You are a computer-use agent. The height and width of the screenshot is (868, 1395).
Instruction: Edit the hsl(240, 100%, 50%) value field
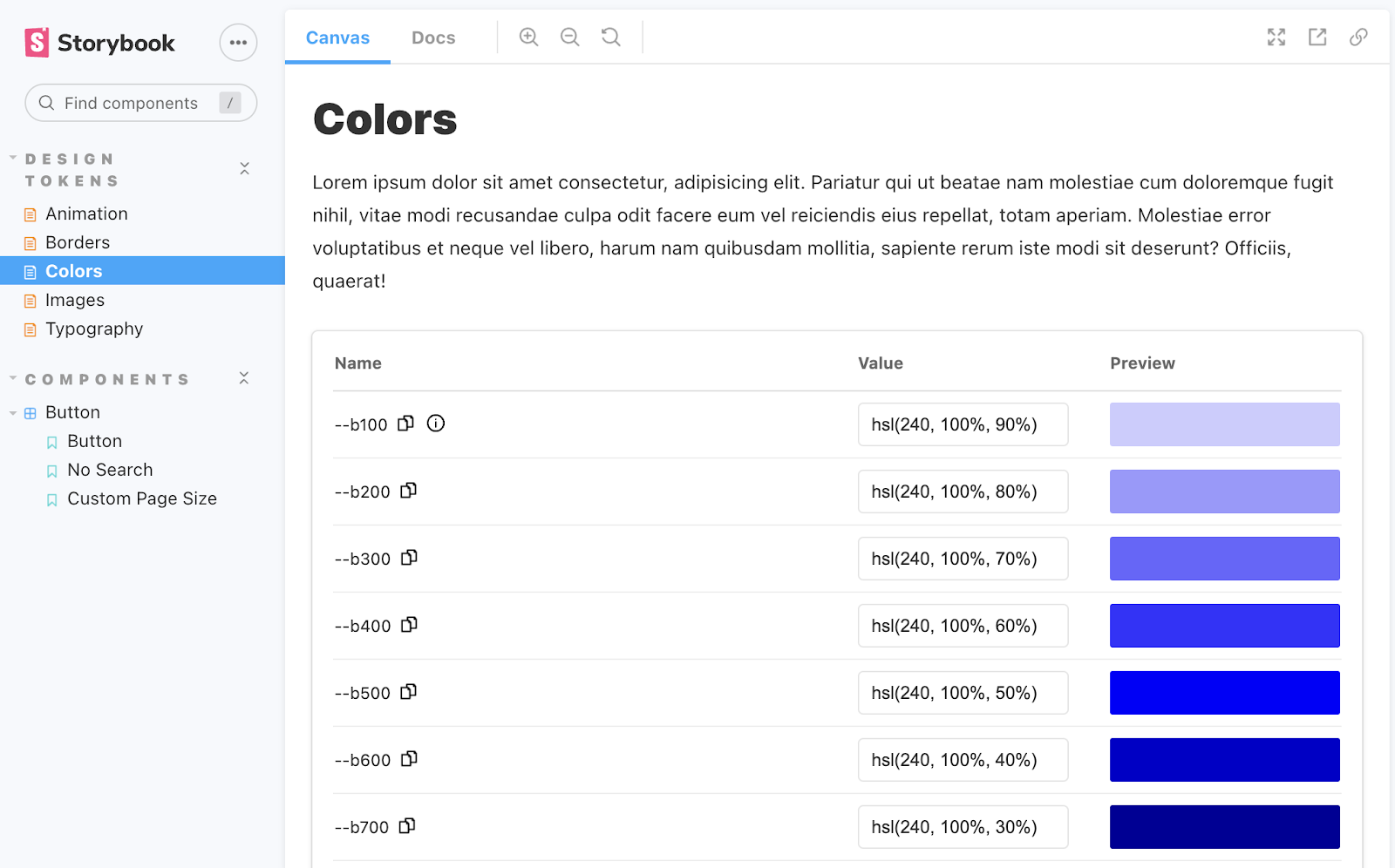[963, 693]
